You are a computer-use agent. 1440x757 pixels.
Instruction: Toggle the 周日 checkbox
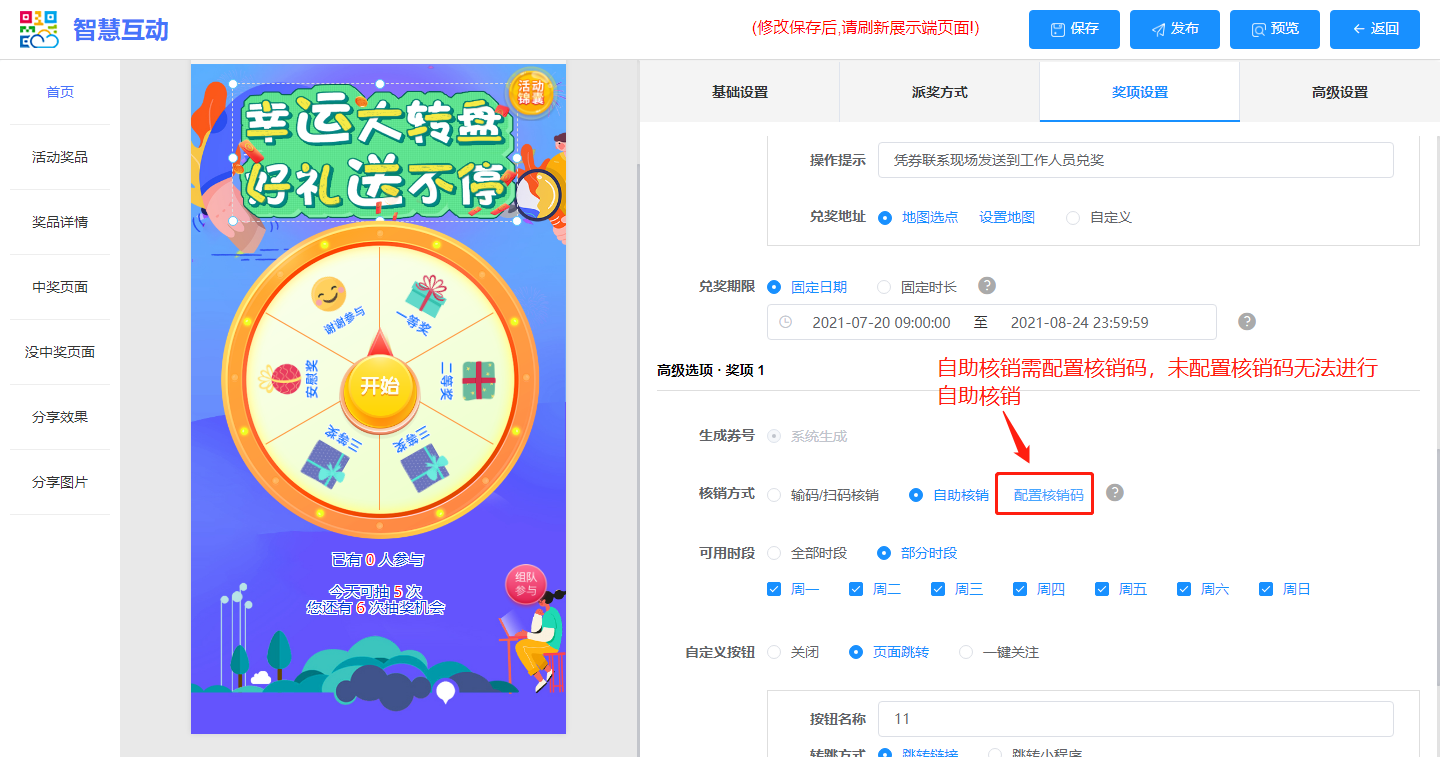pos(1266,589)
